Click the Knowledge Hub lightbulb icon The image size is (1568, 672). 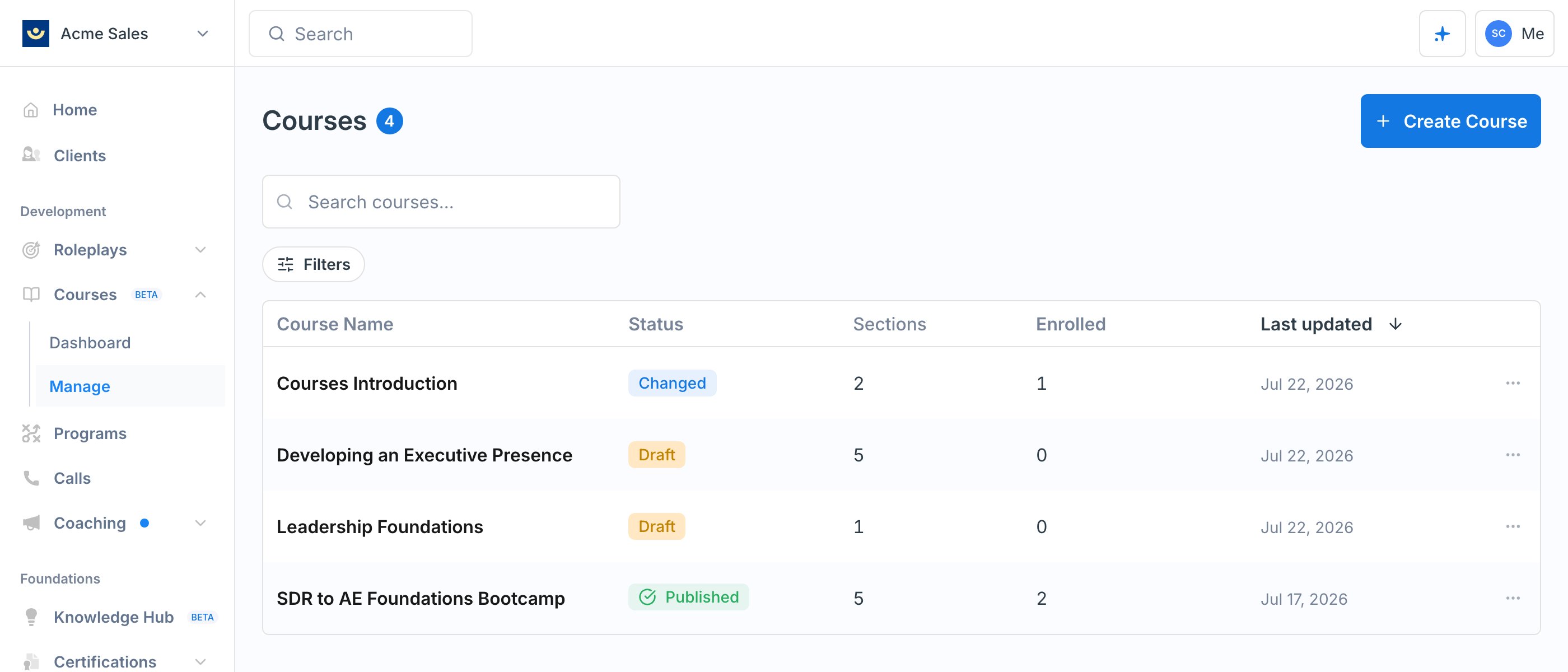pyautogui.click(x=31, y=617)
